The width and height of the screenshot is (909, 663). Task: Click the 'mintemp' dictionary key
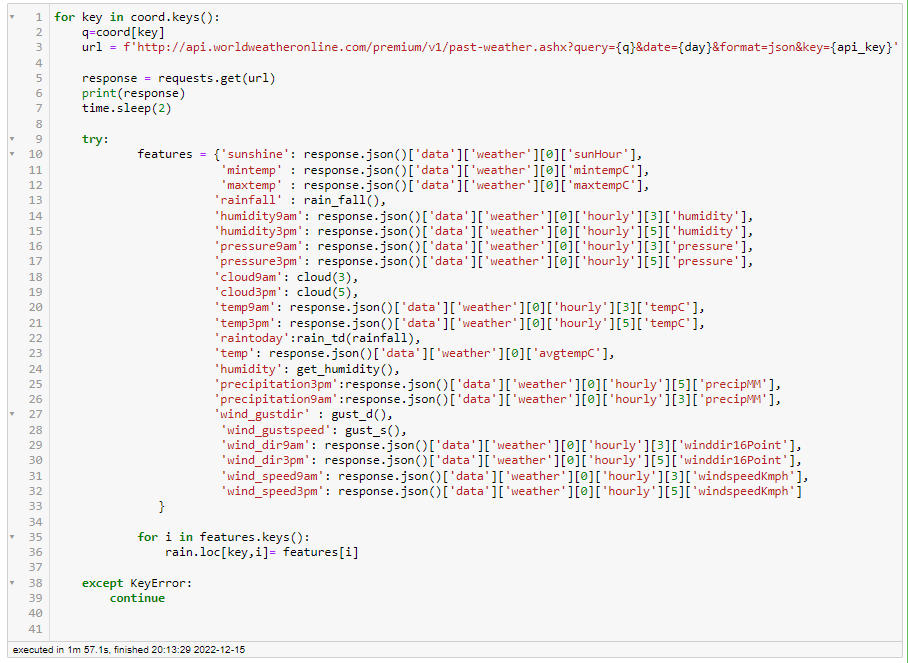(x=252, y=170)
